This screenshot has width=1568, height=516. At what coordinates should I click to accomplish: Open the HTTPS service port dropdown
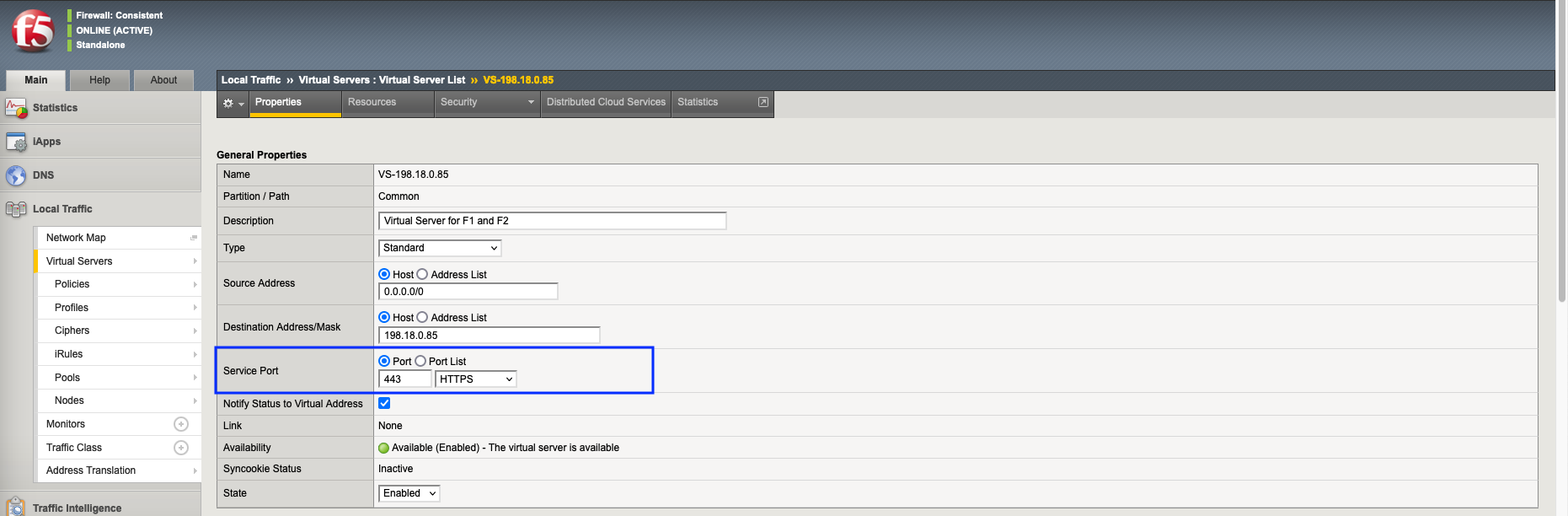click(x=475, y=379)
